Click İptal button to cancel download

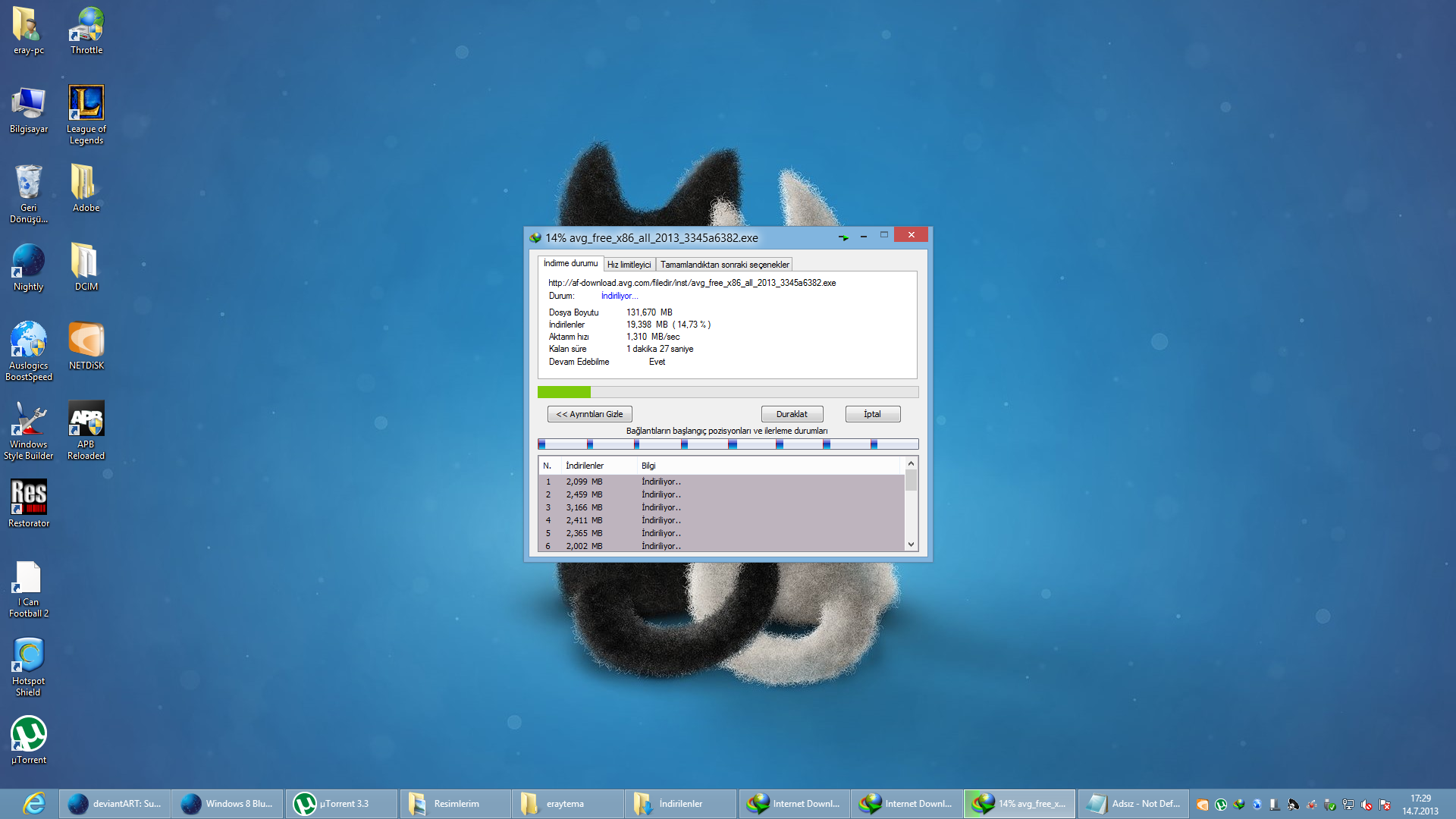point(873,413)
